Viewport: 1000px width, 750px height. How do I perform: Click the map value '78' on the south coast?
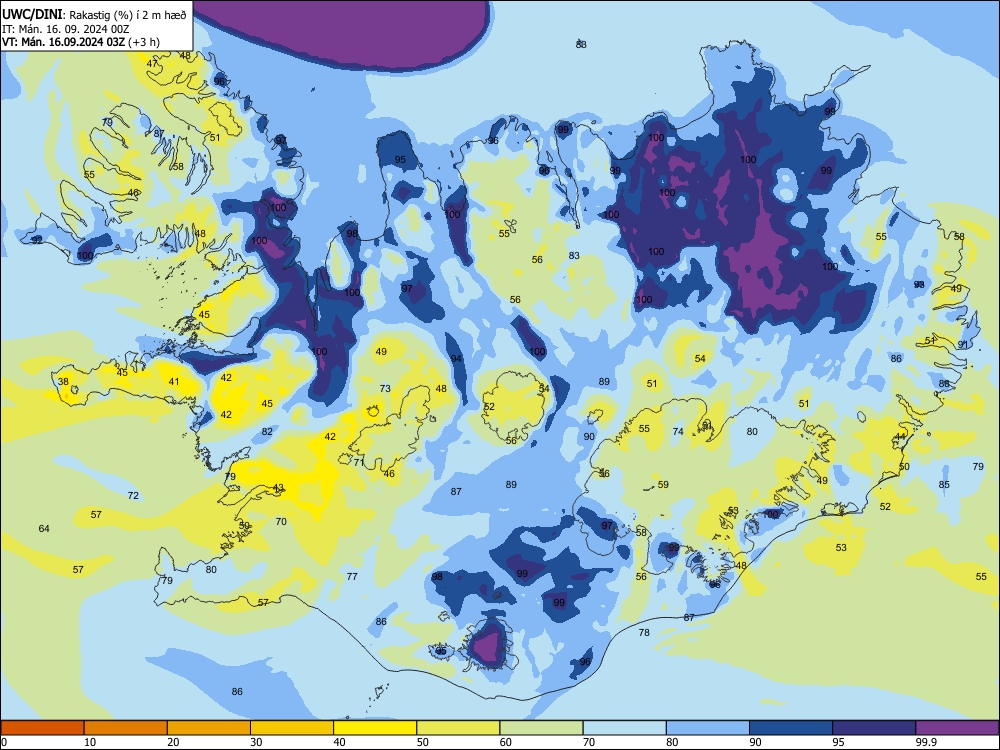[x=644, y=632]
